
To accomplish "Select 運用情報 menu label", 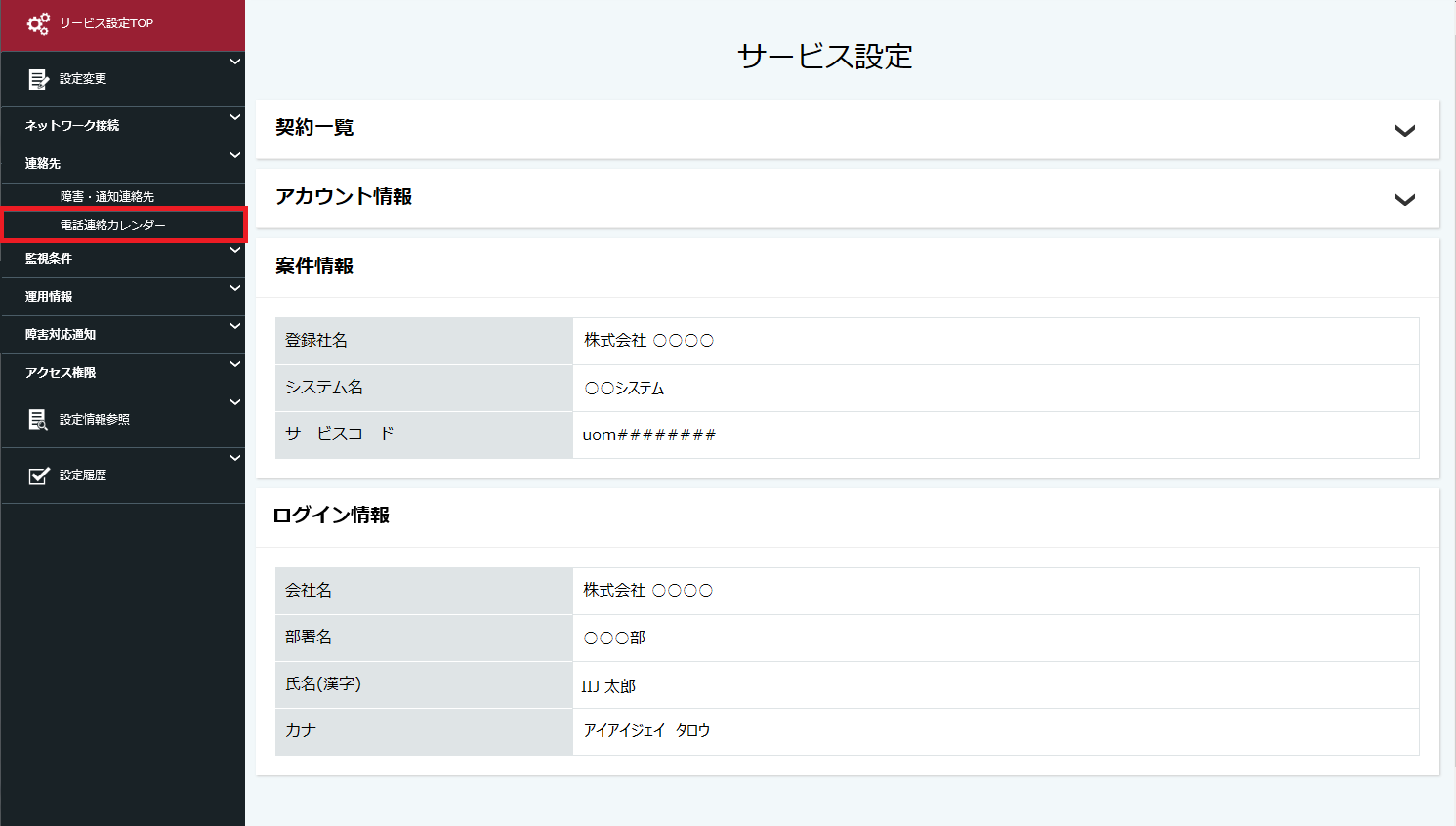I will (x=49, y=297).
